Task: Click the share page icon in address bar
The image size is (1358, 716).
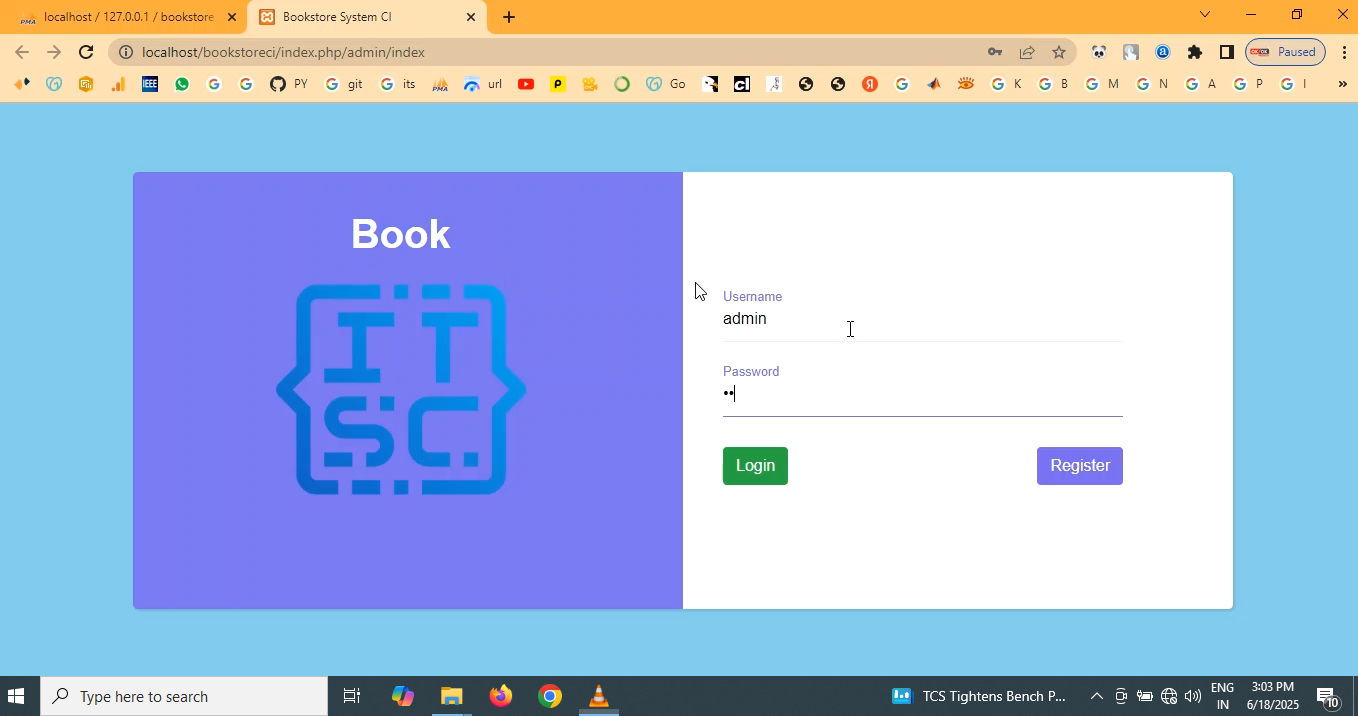Action: [1026, 52]
